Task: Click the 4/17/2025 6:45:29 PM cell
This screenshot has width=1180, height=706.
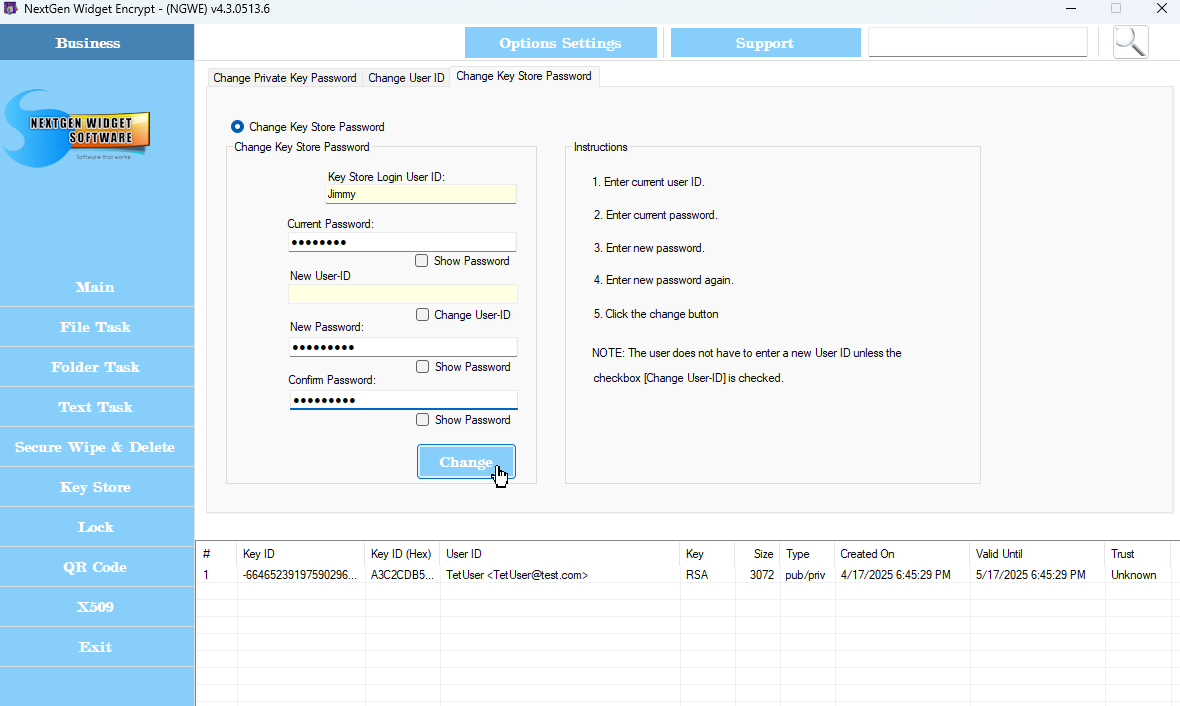Action: pyautogui.click(x=902, y=575)
